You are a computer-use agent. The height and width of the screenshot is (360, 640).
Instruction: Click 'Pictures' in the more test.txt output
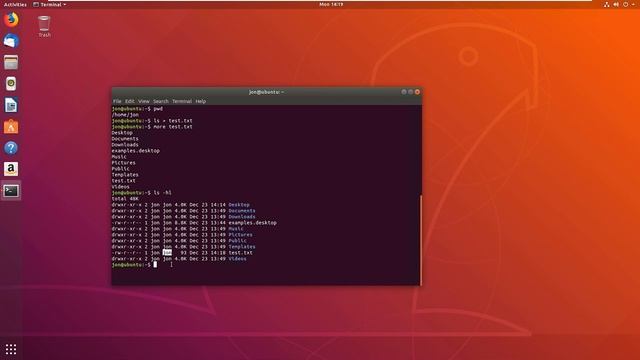pyautogui.click(x=124, y=162)
